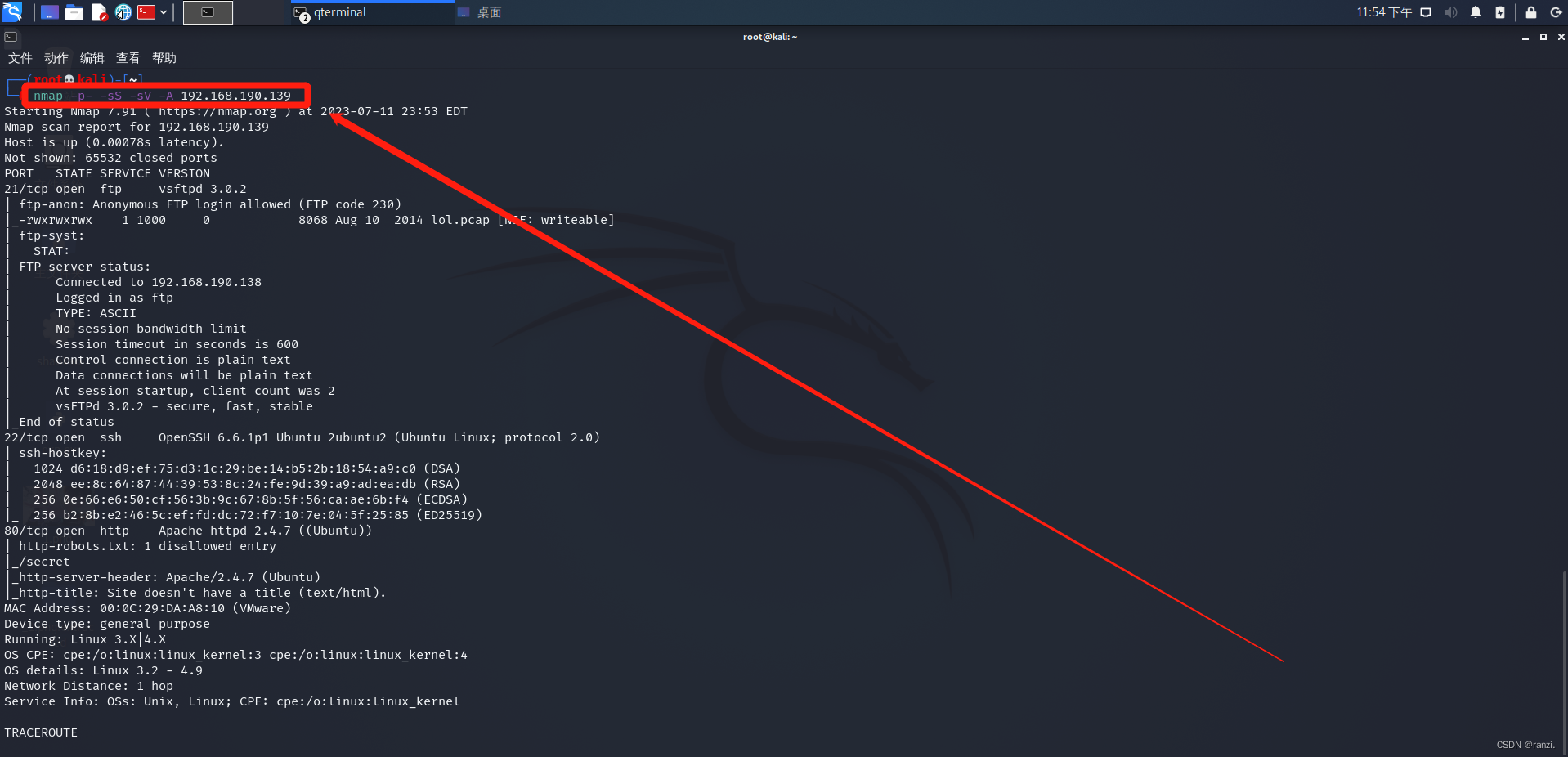Click the 'Host is up (0.00078s latency)' line
1568x757 pixels.
tap(114, 142)
